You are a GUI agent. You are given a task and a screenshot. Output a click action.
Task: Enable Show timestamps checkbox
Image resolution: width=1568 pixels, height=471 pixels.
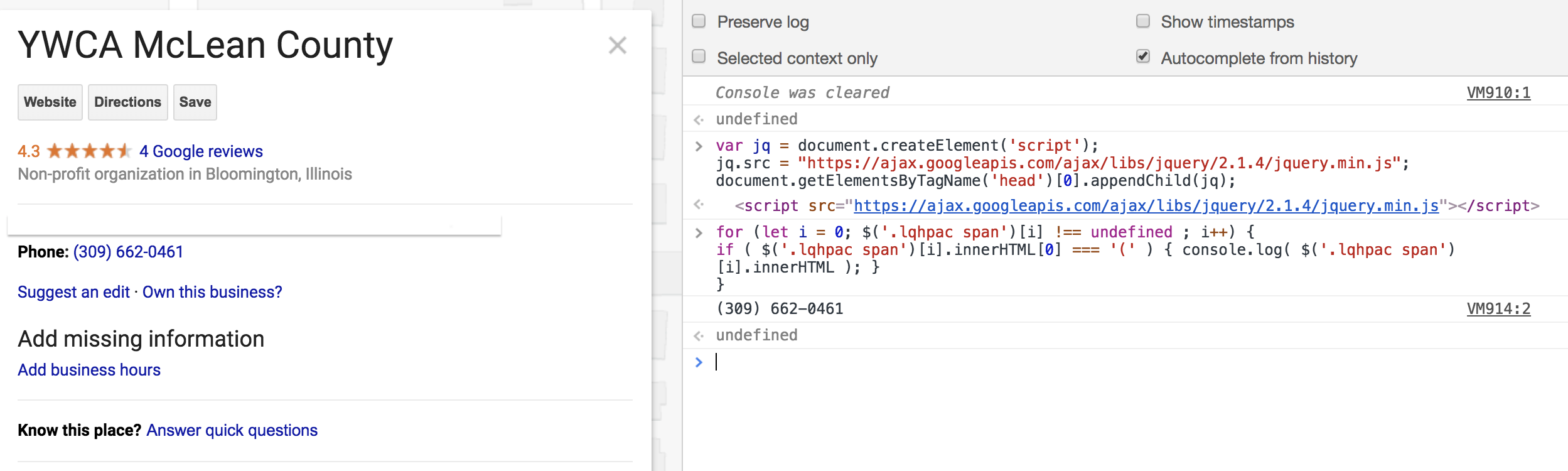tap(1143, 21)
